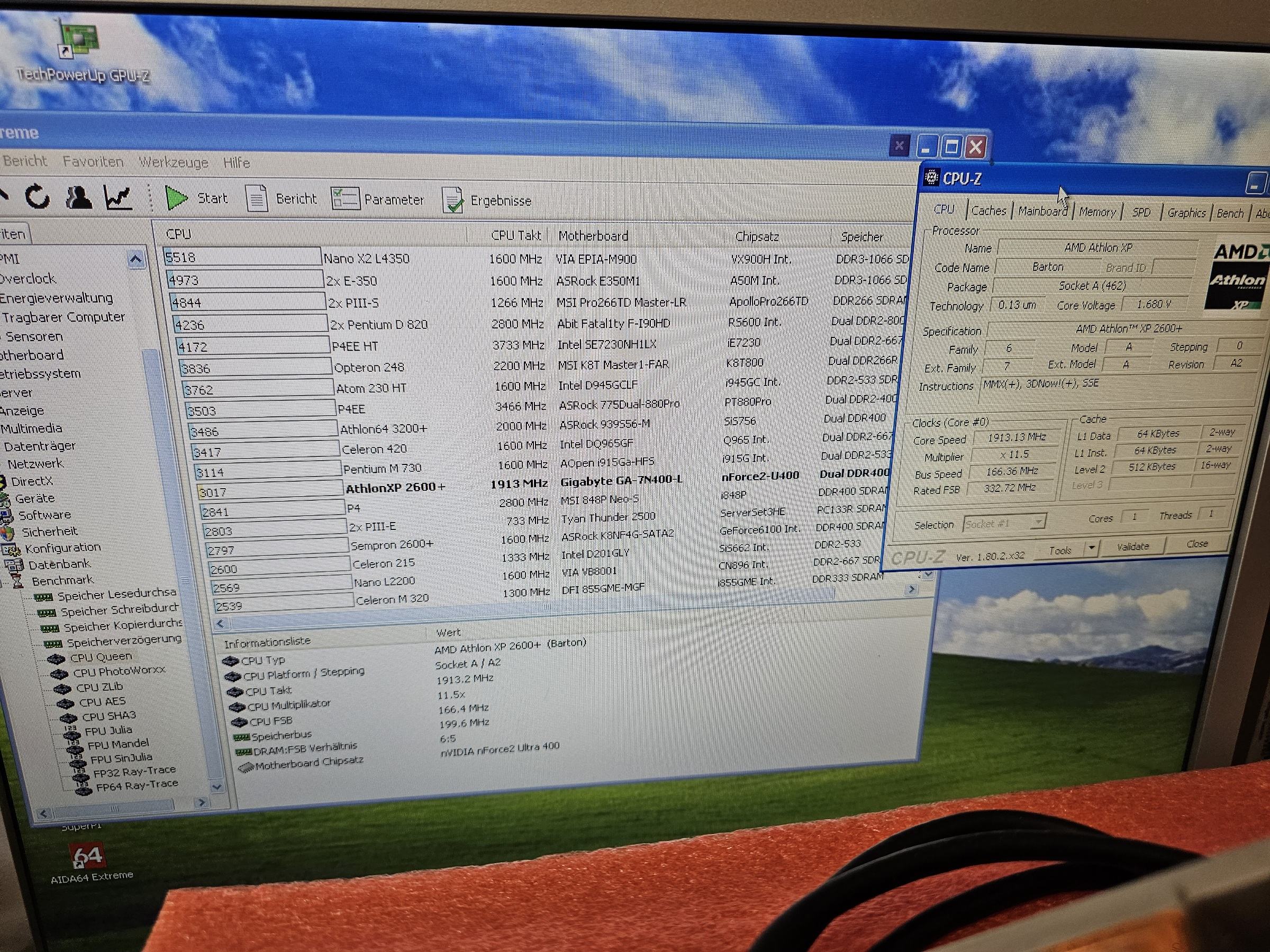The image size is (1270, 952).
Task: Open the graph chart toolbar icon
Action: 119,197
